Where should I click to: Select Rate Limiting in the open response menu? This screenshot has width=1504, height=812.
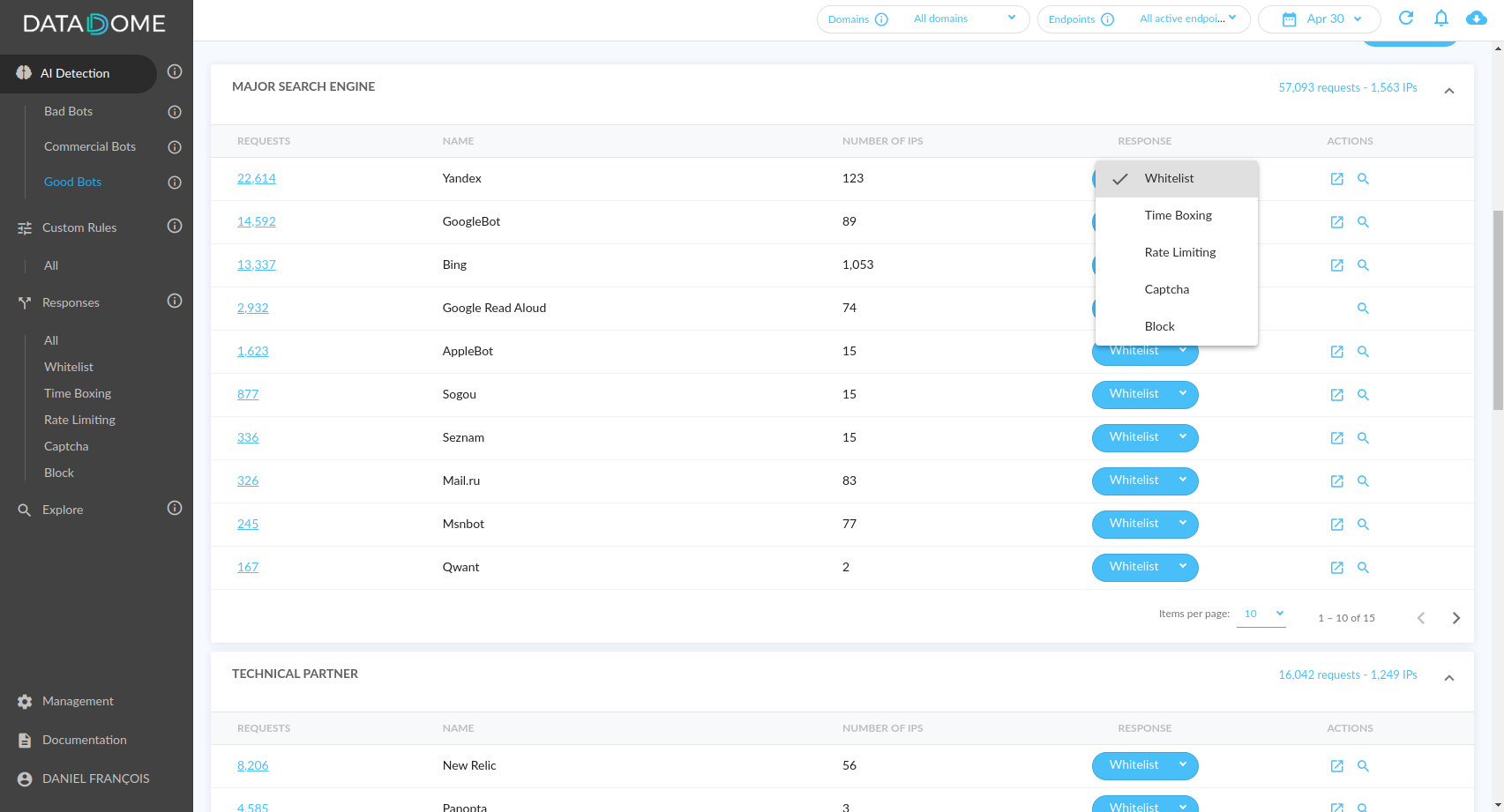click(x=1177, y=253)
